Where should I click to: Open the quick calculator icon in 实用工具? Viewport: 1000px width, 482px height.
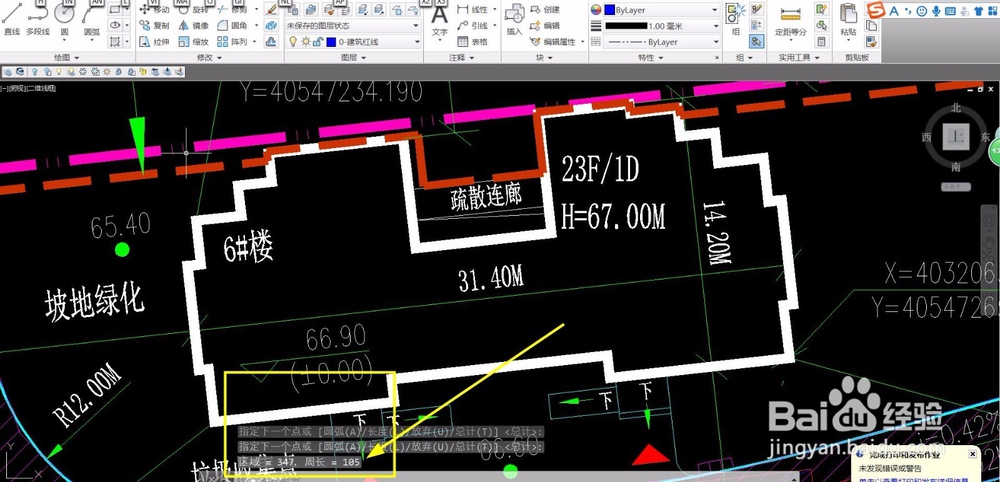822,41
